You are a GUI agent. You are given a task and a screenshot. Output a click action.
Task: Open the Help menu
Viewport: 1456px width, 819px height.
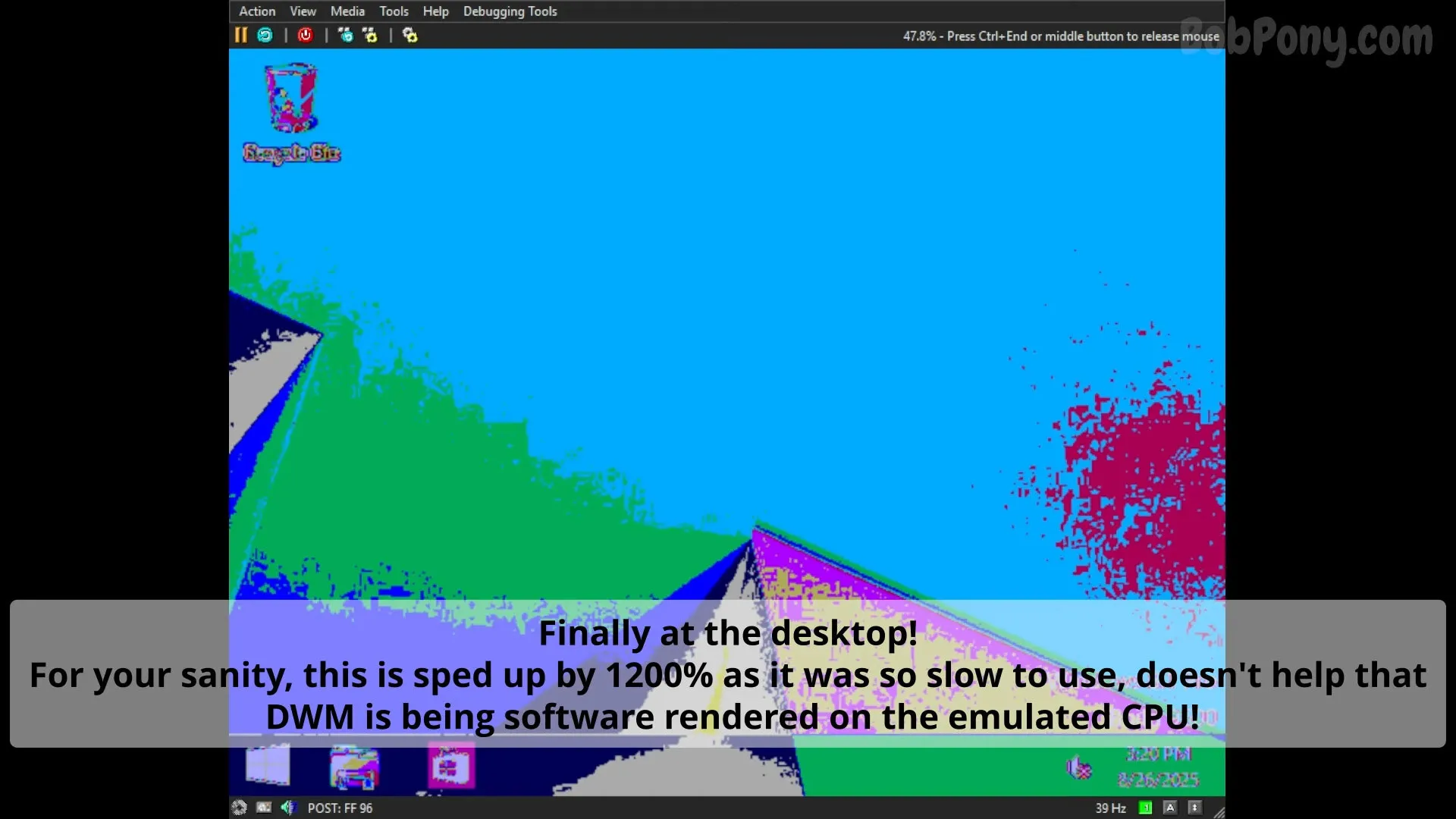coord(435,11)
